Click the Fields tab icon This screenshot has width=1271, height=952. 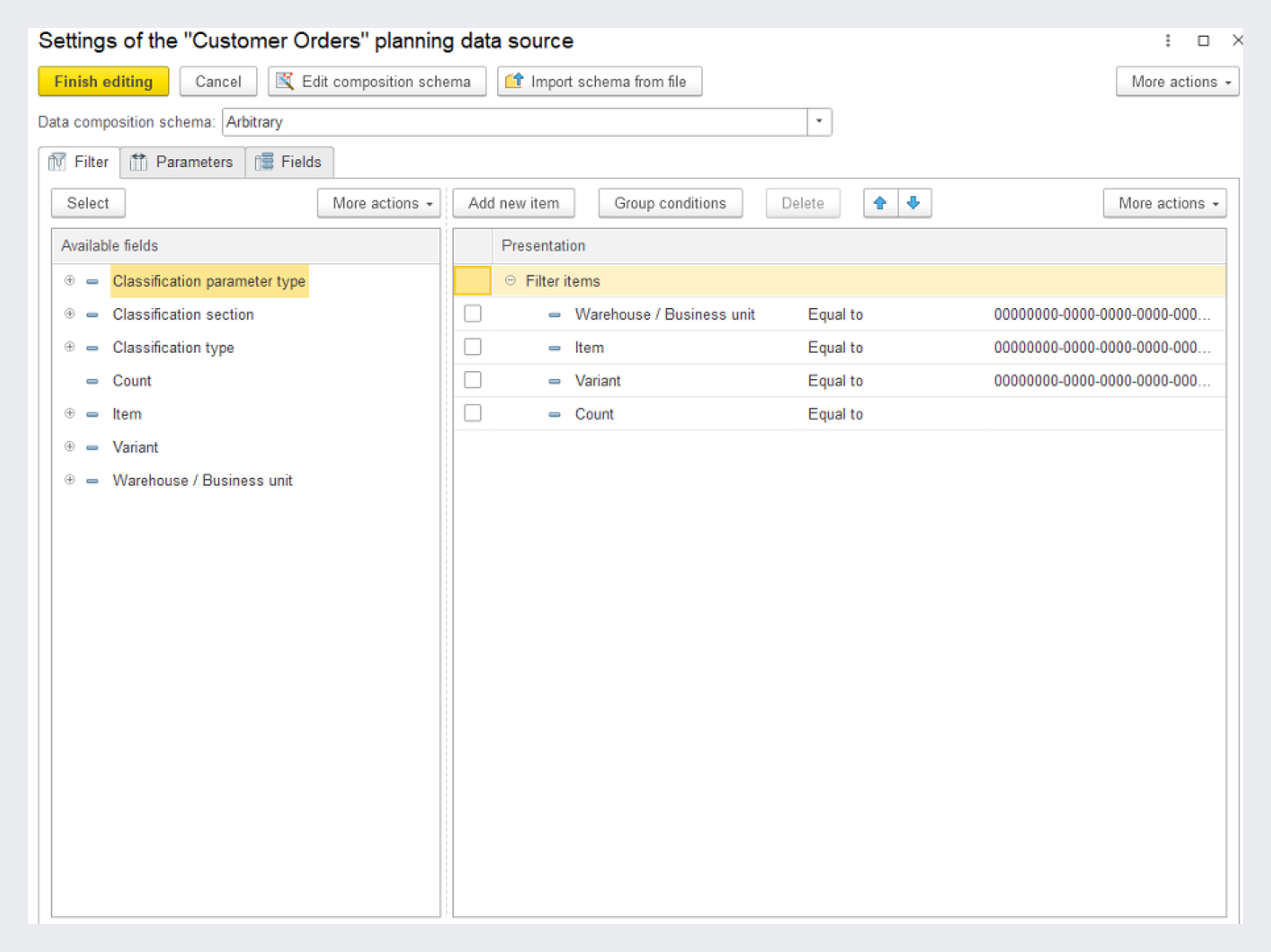pos(264,162)
